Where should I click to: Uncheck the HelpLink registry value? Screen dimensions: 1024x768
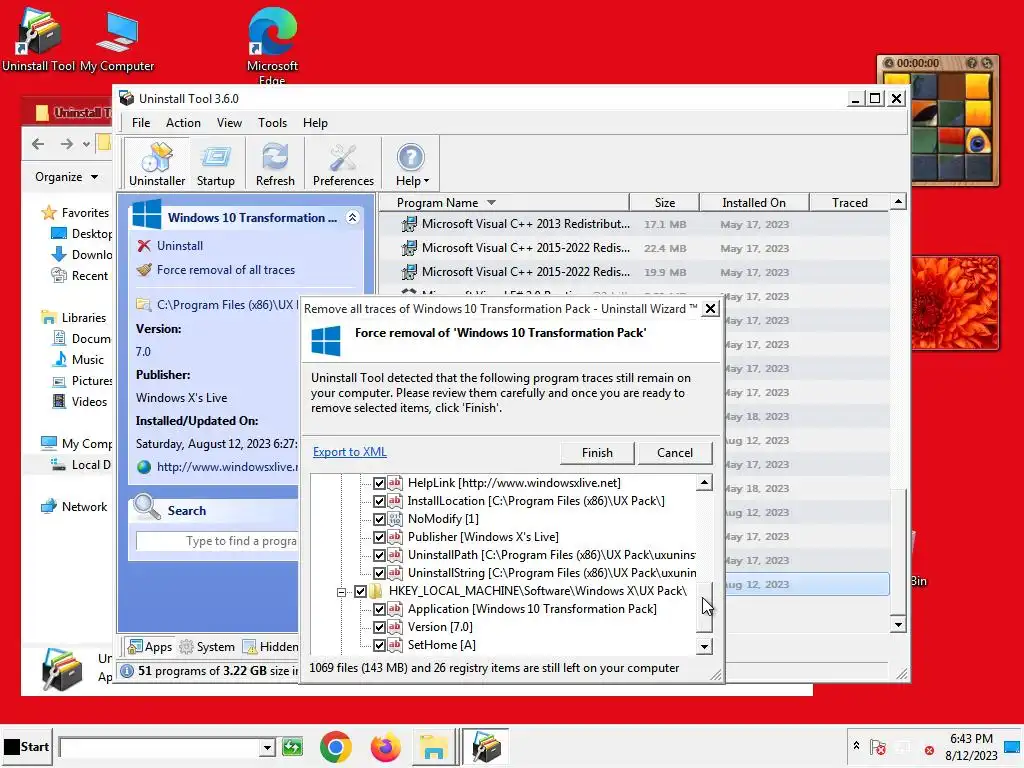tap(379, 483)
